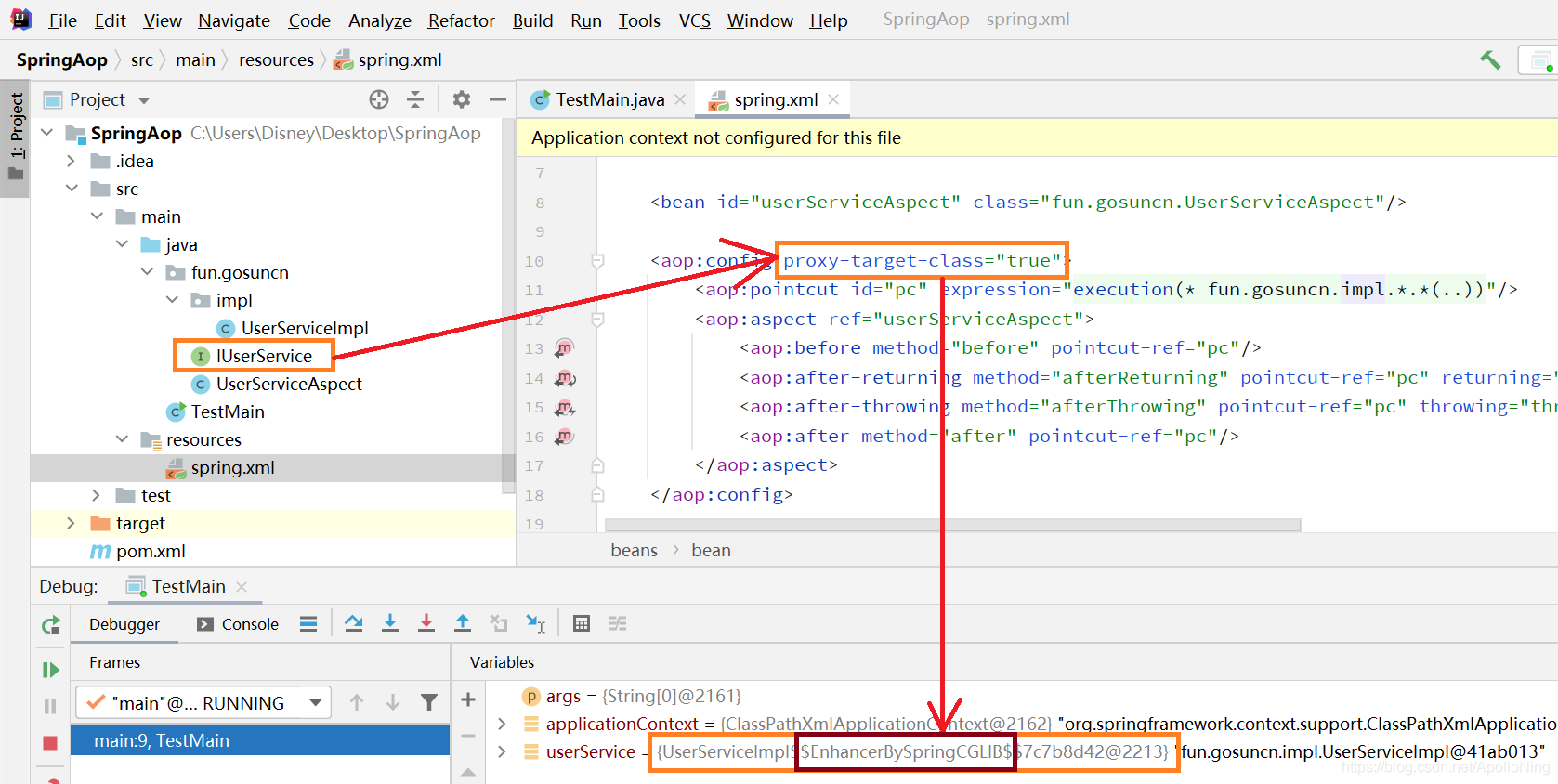Click the bean breadcrumb in editor footer
The height and width of the screenshot is (784, 1558).
[x=711, y=551]
